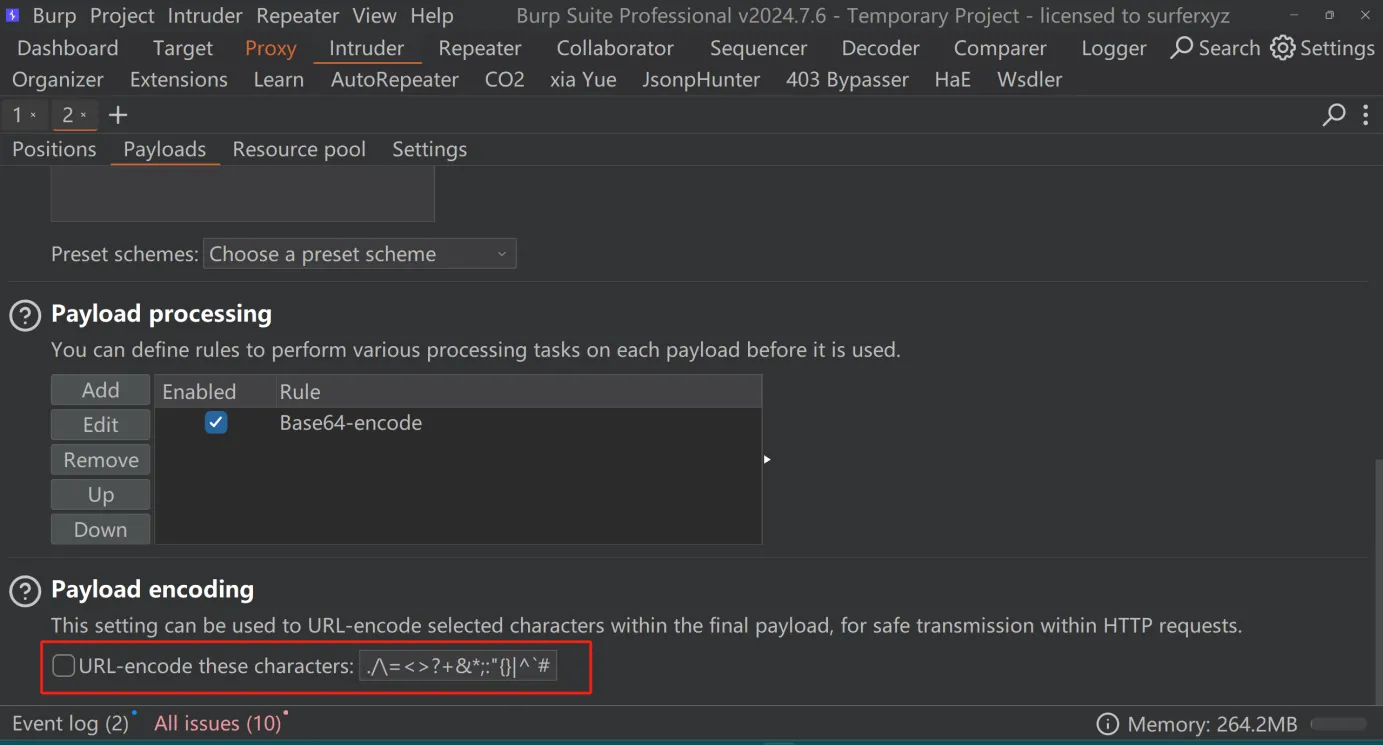Open the Help menu

(x=432, y=16)
